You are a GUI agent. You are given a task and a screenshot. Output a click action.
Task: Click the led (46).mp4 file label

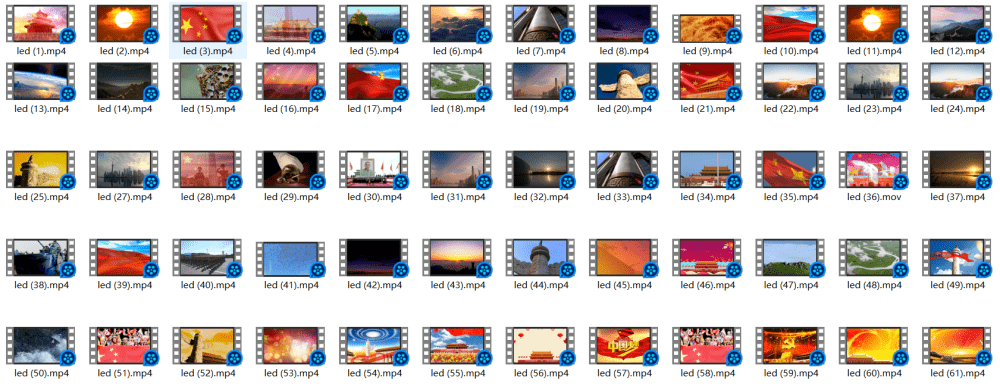(x=708, y=285)
